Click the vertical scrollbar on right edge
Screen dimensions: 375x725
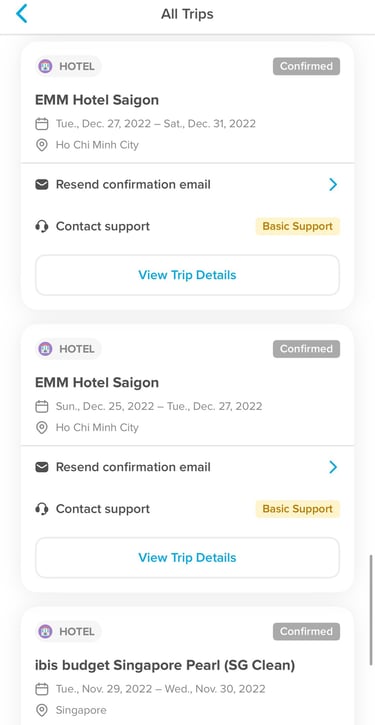[x=371, y=610]
